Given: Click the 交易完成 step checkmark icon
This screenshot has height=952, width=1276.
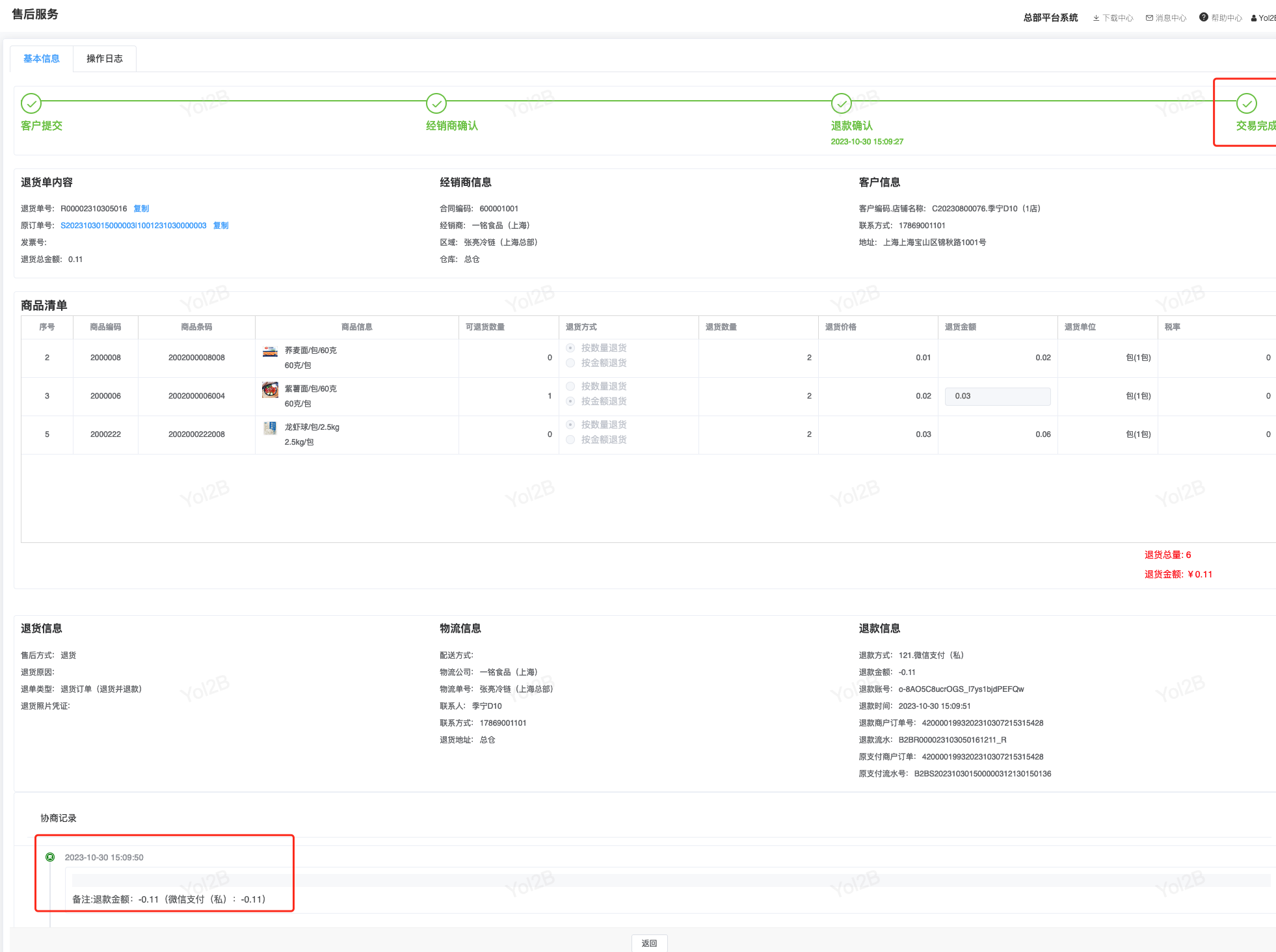Looking at the screenshot, I should tap(1247, 103).
